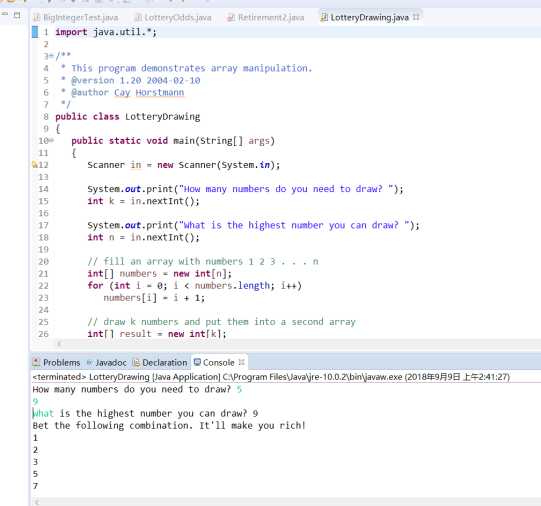Click the editor horizontal scrollbar left arrow
The image size is (541, 506).
(59, 344)
